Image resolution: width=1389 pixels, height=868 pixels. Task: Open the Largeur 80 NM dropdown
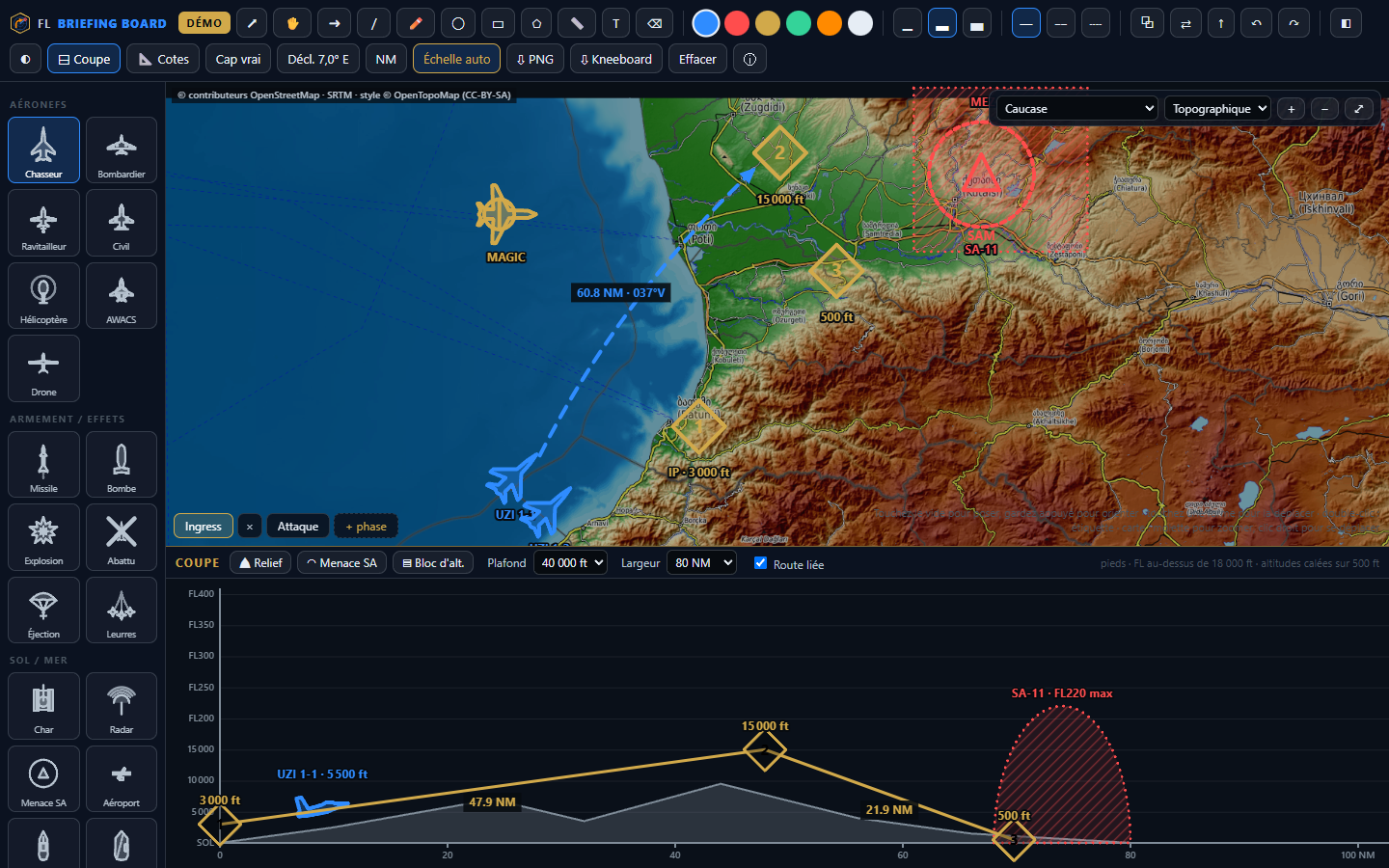pos(701,562)
